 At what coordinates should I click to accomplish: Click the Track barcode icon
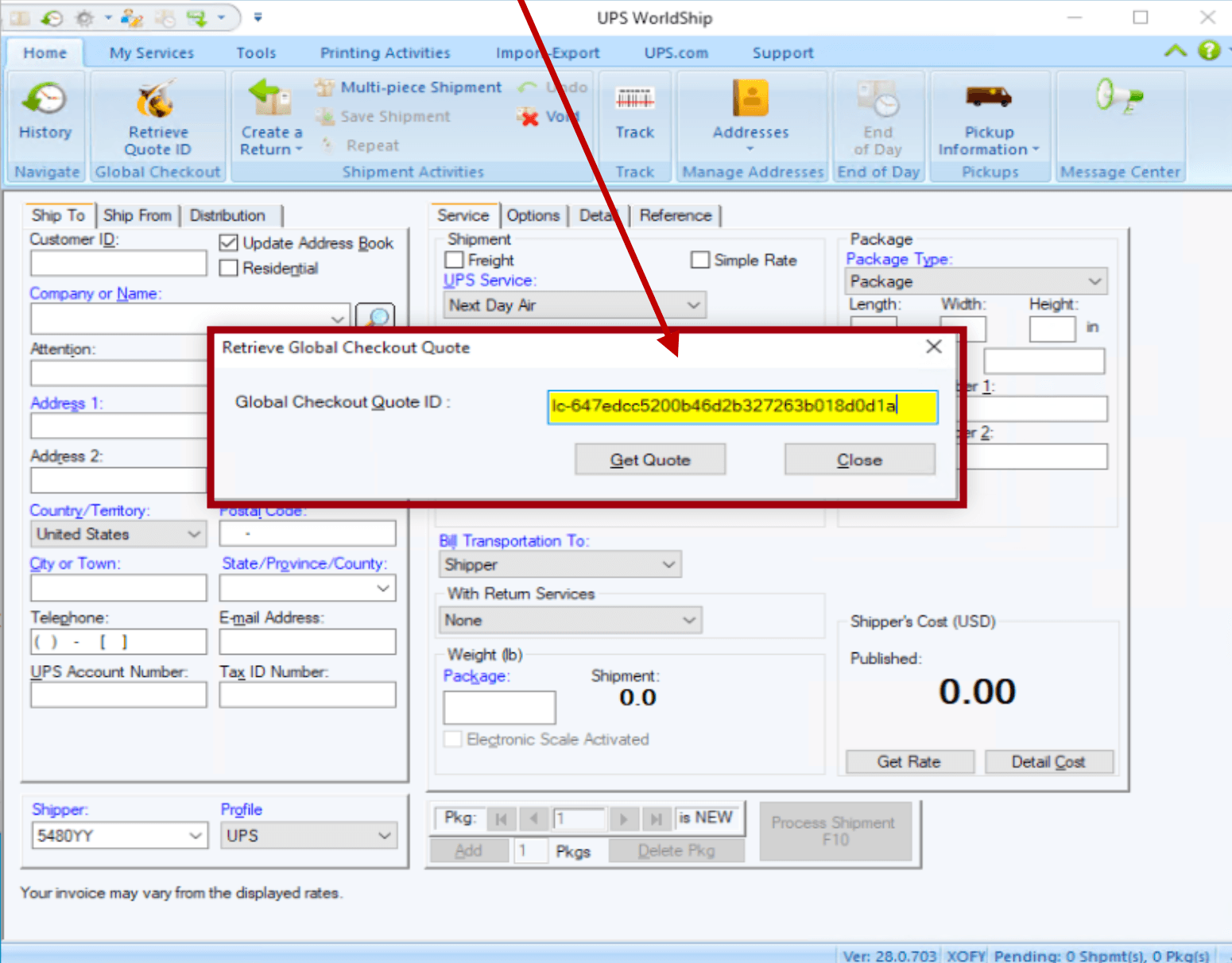634,99
